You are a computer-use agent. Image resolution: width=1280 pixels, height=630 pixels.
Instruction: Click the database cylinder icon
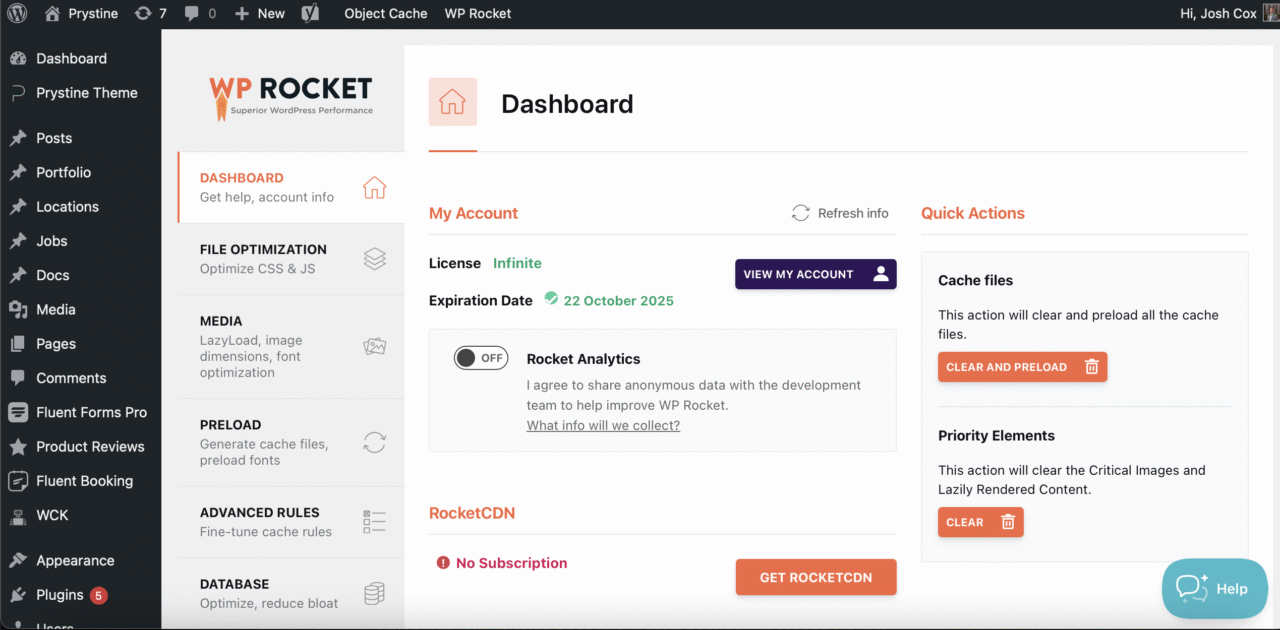[x=374, y=594]
